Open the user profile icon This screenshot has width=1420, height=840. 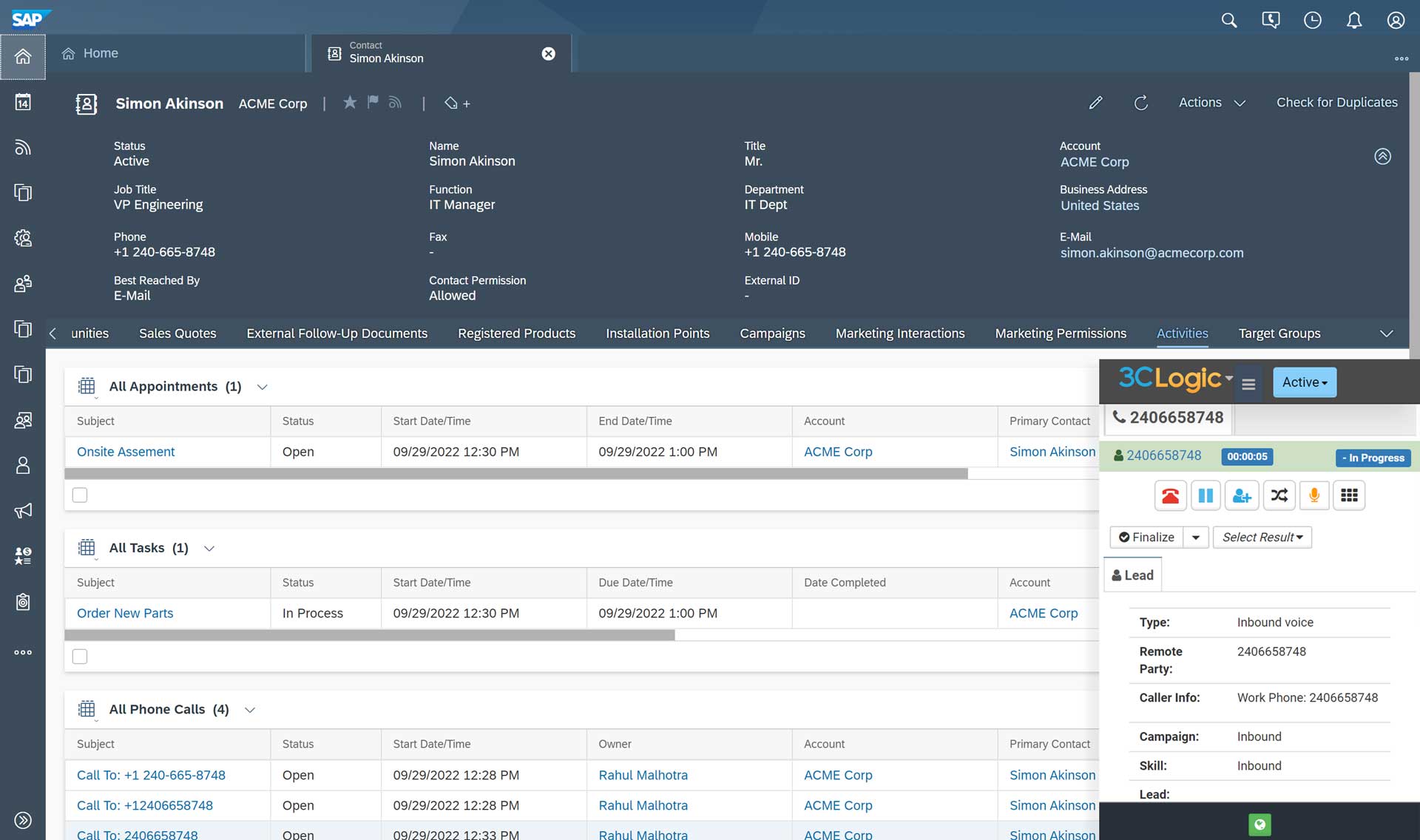(x=1396, y=20)
